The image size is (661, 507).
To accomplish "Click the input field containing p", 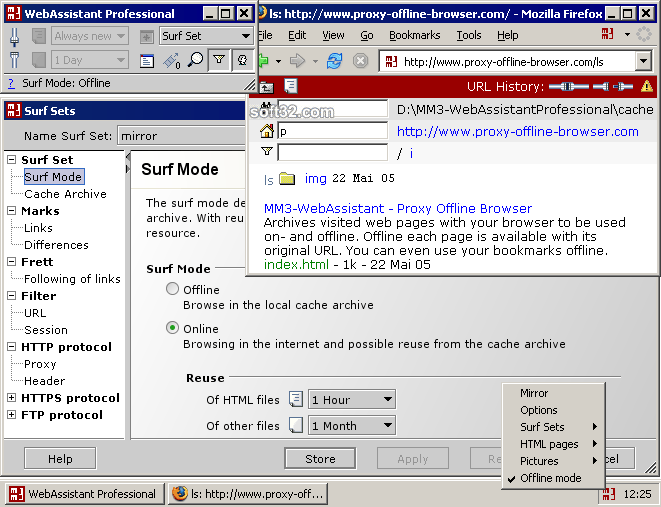I will [332, 131].
